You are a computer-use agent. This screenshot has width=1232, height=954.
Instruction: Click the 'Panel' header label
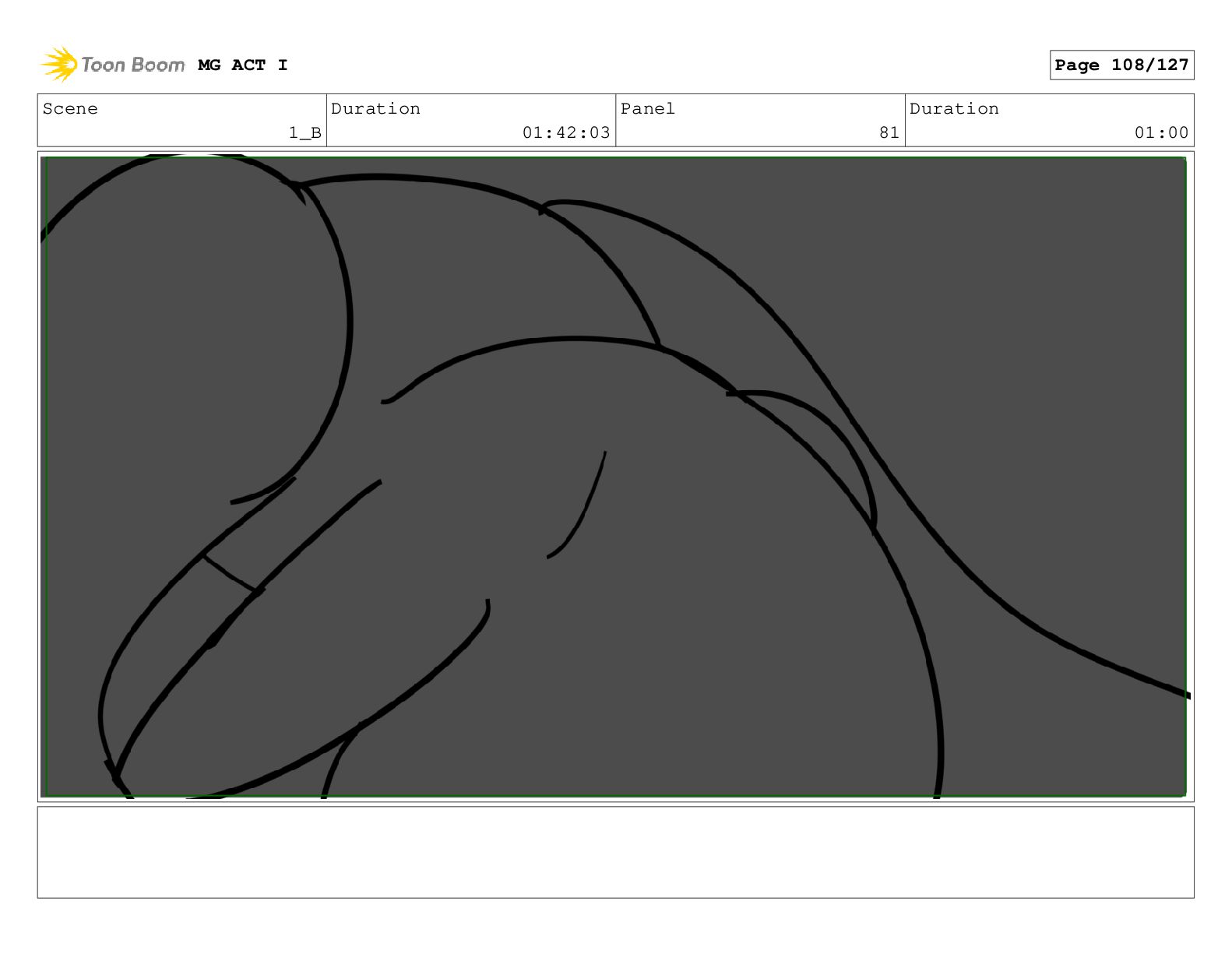648,109
